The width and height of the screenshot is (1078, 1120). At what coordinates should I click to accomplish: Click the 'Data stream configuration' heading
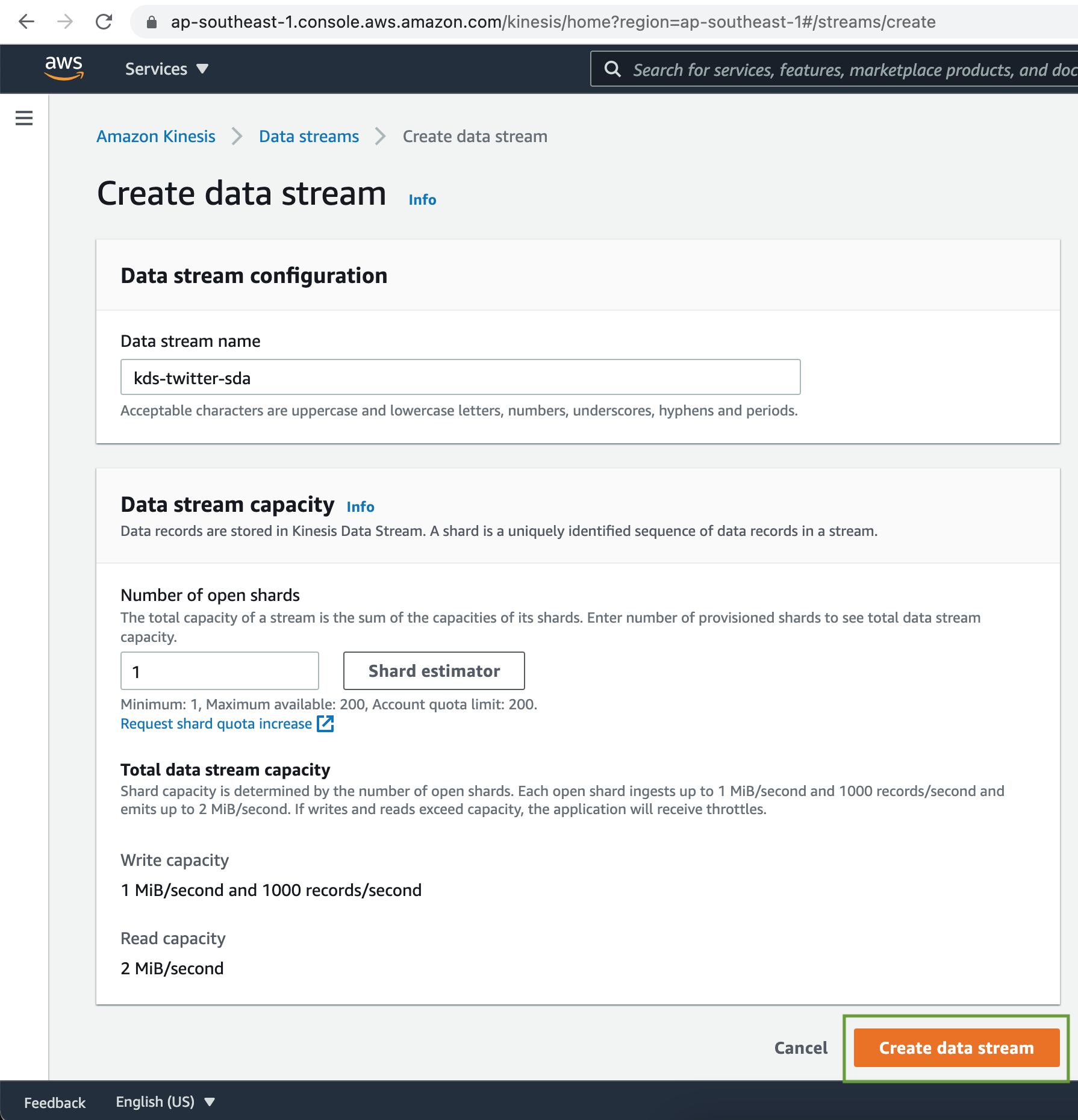[254, 276]
